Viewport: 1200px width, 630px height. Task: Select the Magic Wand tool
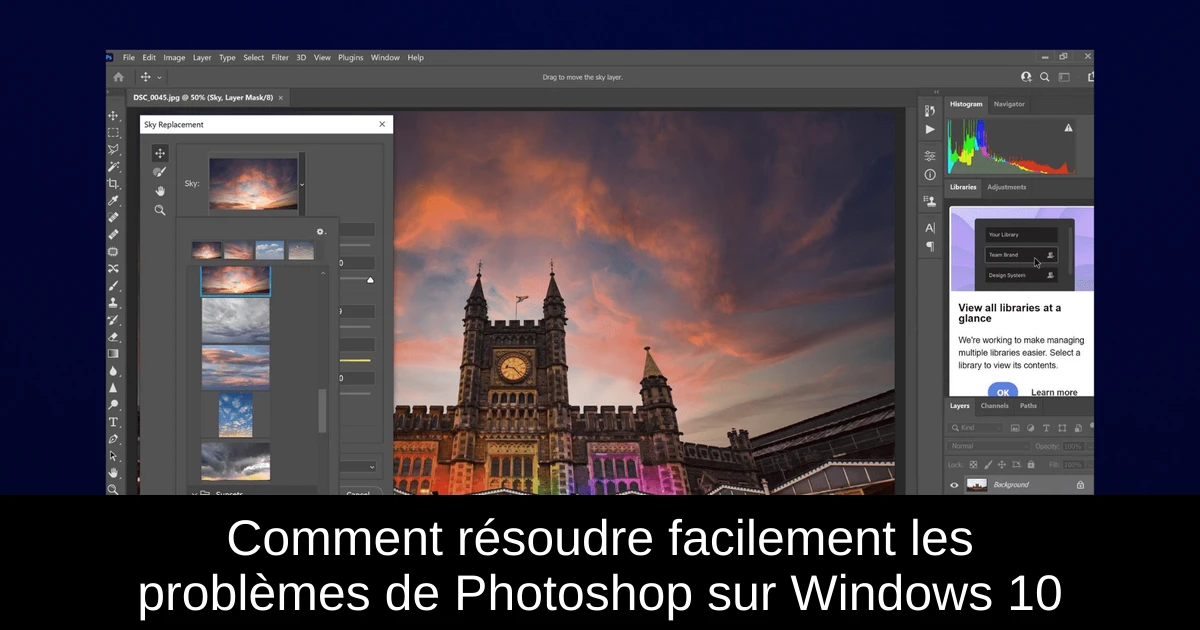[x=113, y=166]
